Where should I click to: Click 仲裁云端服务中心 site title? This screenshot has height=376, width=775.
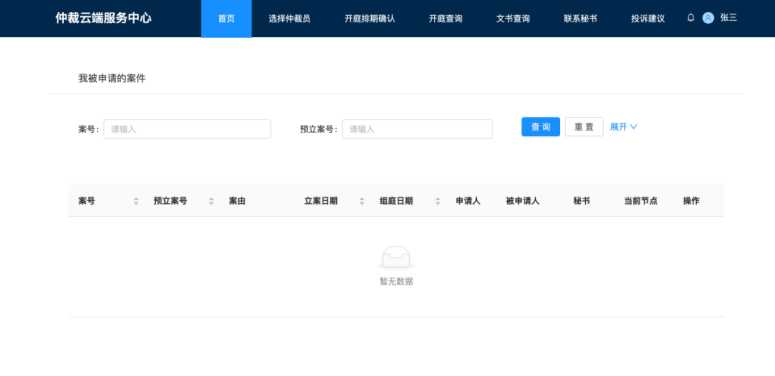[103, 18]
